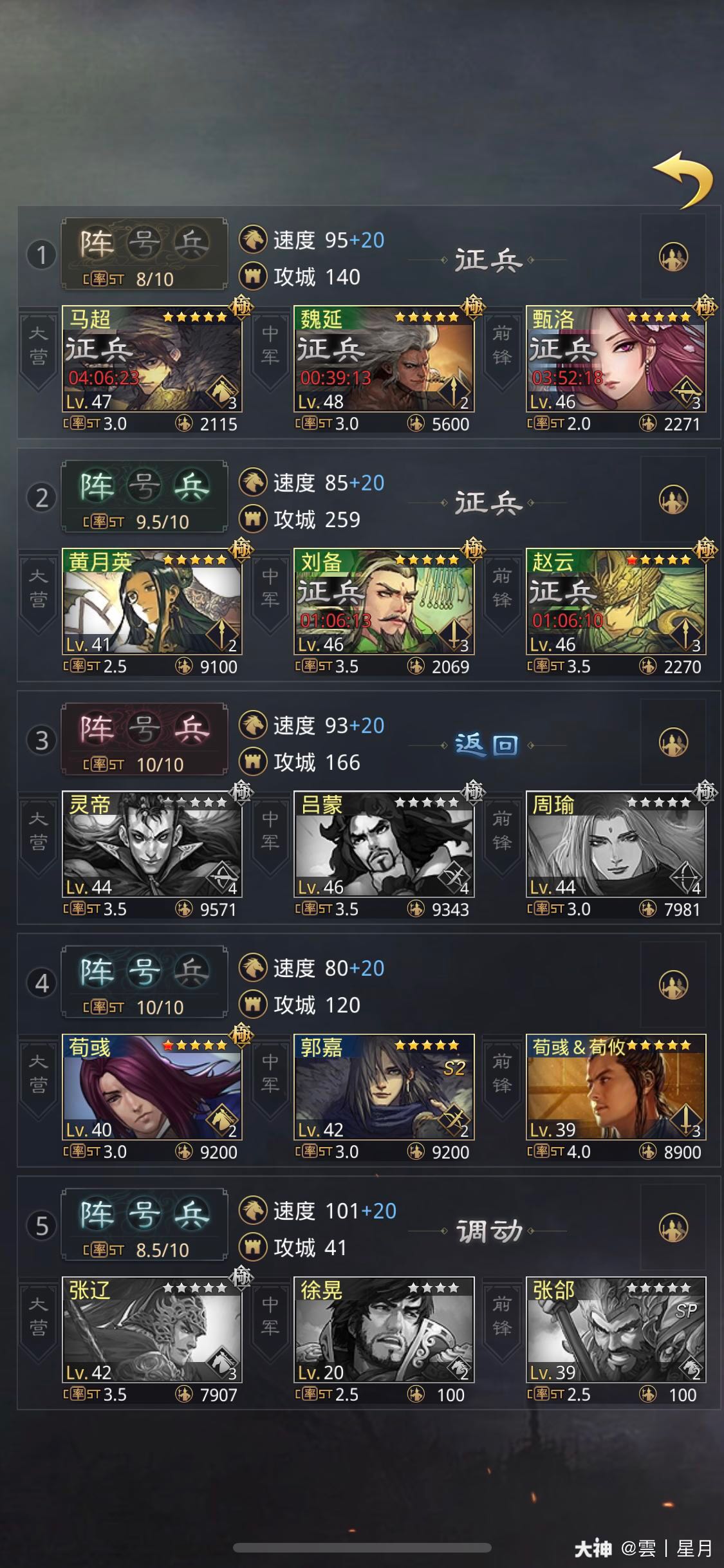Open team 1 formation banner 8/10

[144, 254]
